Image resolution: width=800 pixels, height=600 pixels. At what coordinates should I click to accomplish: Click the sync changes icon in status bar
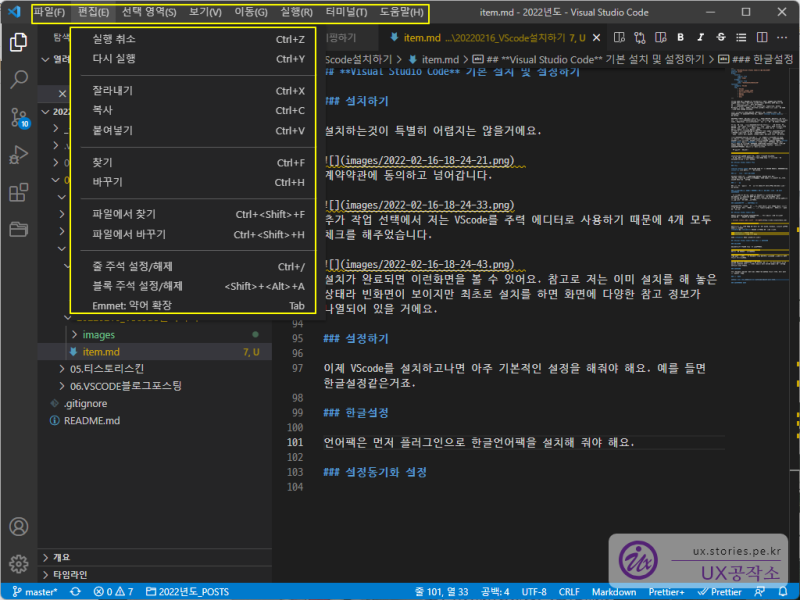pos(76,591)
